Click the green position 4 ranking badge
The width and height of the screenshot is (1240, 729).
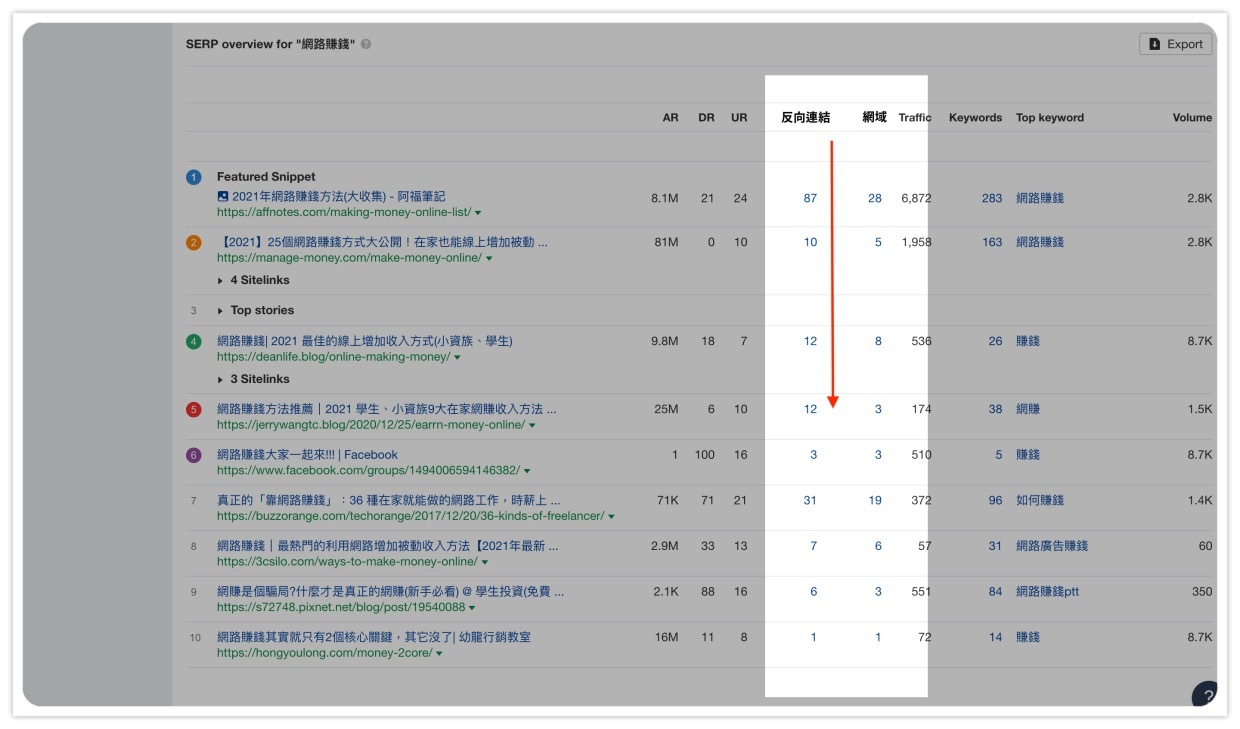point(192,341)
